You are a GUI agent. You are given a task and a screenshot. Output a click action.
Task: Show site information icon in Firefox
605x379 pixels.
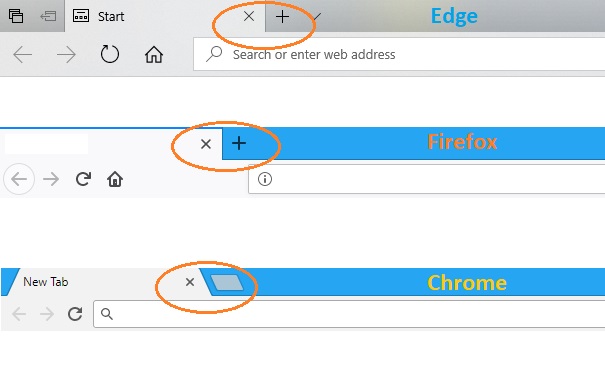tap(265, 179)
